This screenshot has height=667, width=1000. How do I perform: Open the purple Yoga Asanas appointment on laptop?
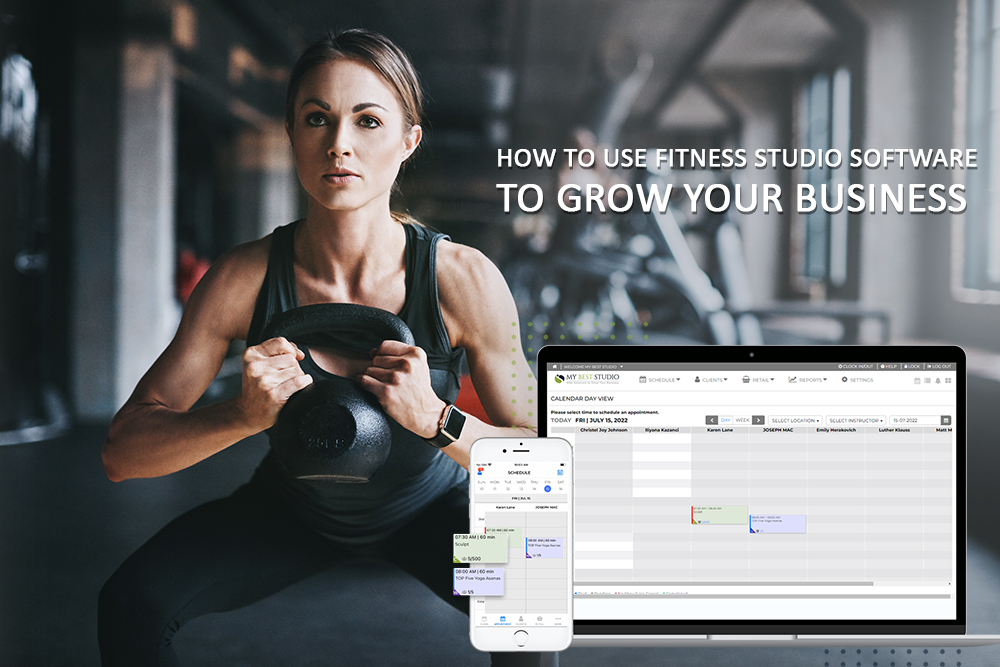(x=777, y=524)
